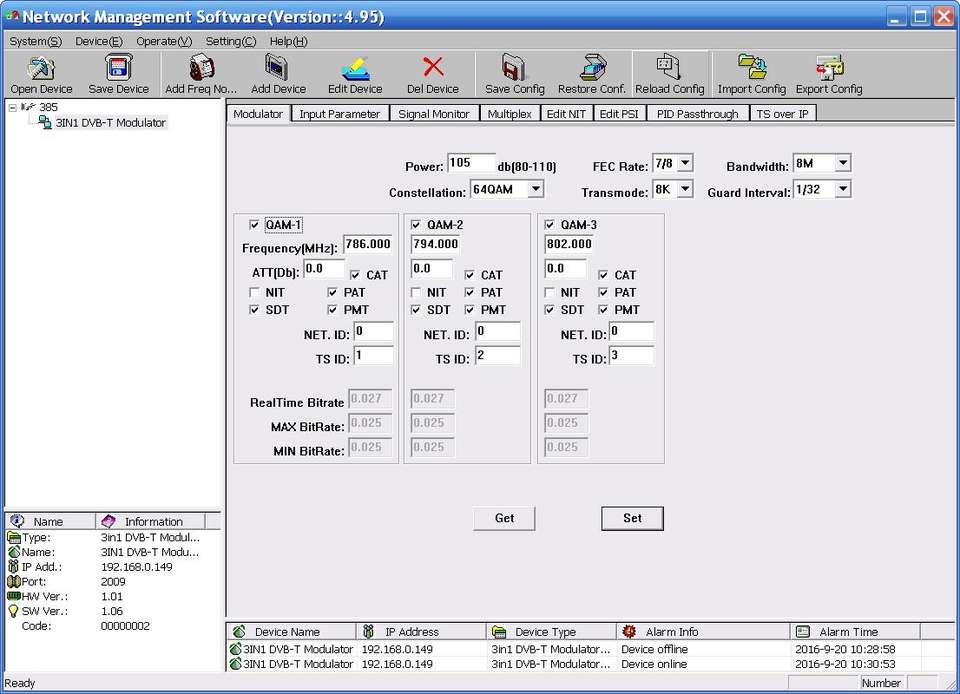960x694 pixels.
Task: Enable the NIT checkbox under QAM-2
Action: [416, 293]
